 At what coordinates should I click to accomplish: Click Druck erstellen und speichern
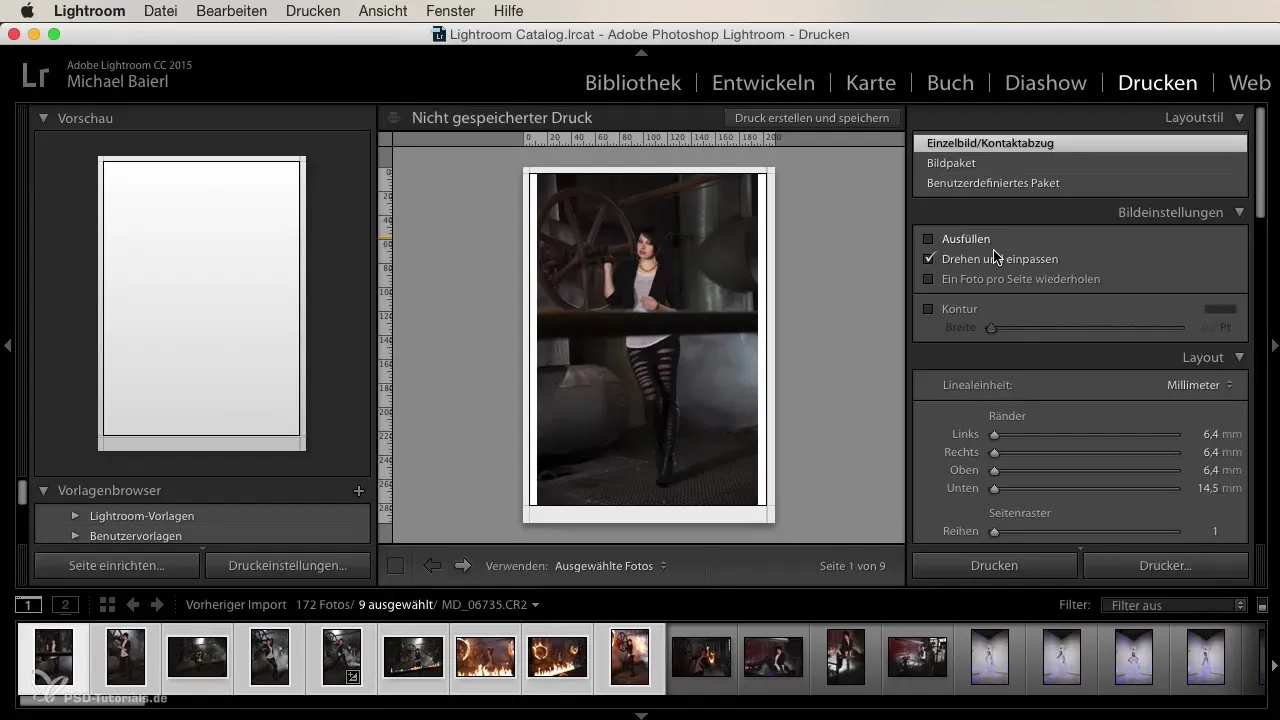click(812, 118)
